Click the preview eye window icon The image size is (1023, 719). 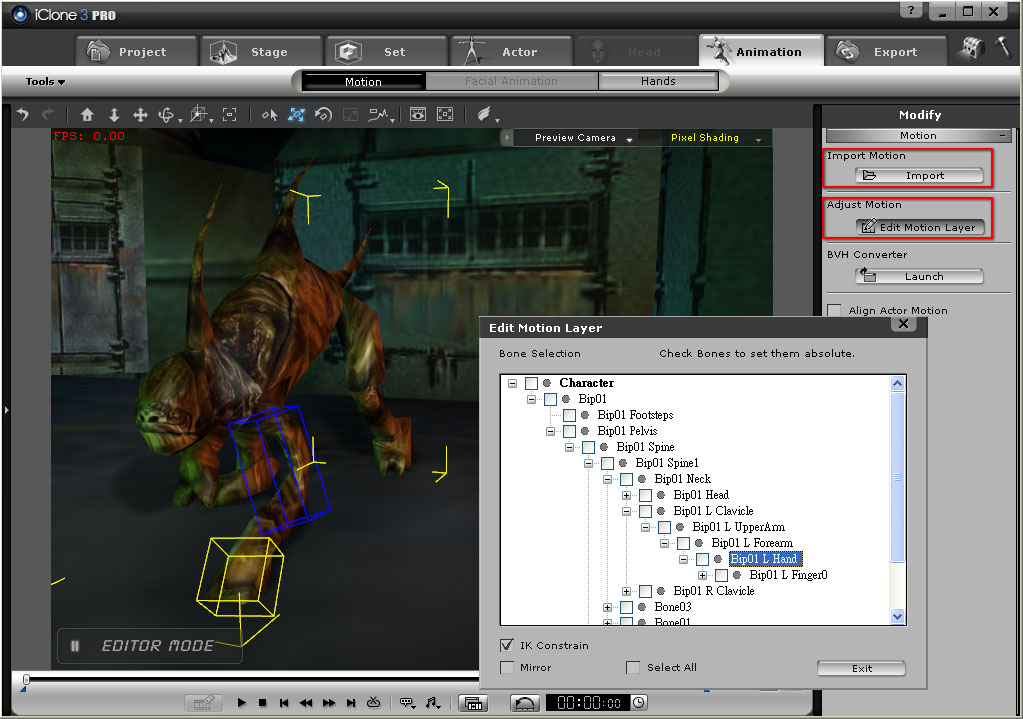pyautogui.click(x=418, y=115)
